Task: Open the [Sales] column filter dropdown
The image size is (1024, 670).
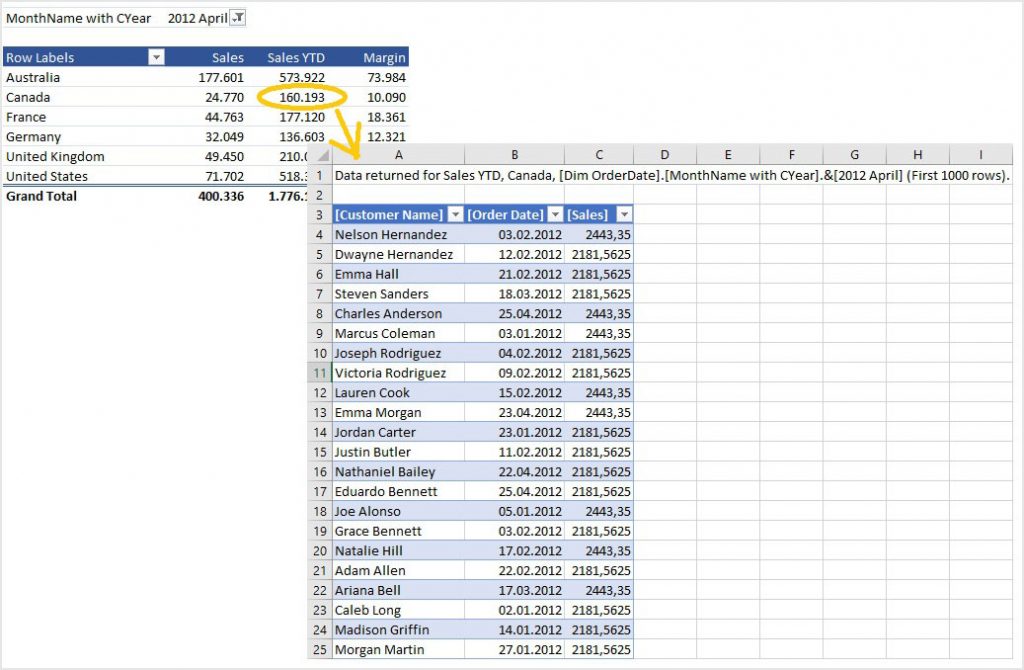Action: tap(625, 214)
